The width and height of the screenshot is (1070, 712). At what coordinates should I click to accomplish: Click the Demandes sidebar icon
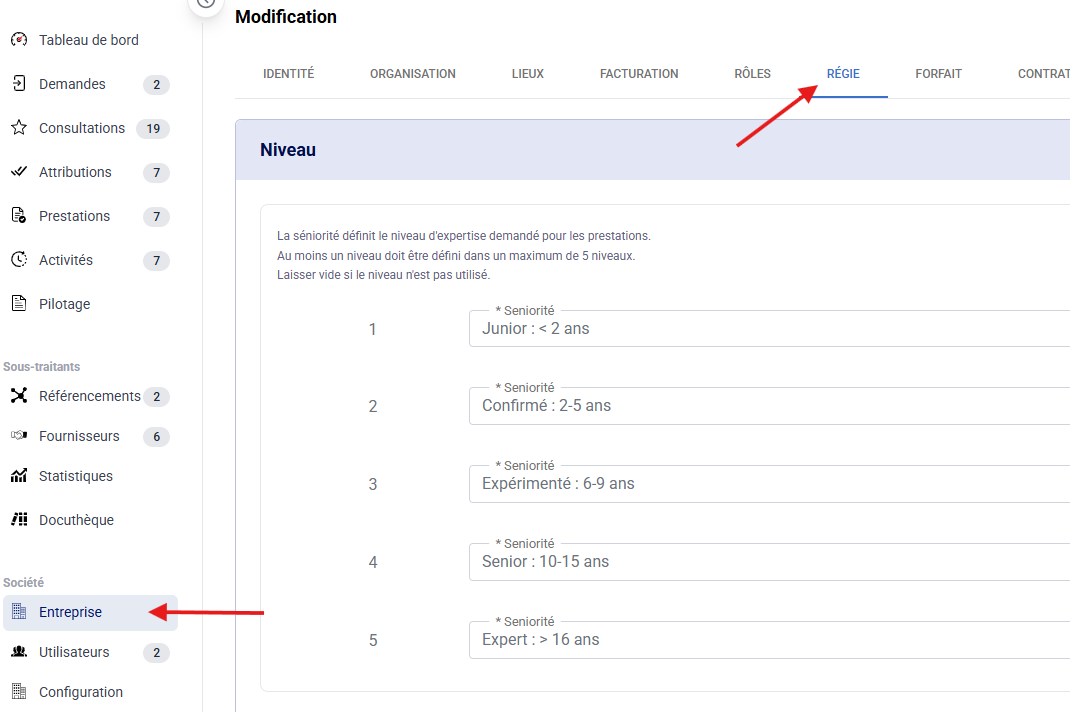click(18, 84)
